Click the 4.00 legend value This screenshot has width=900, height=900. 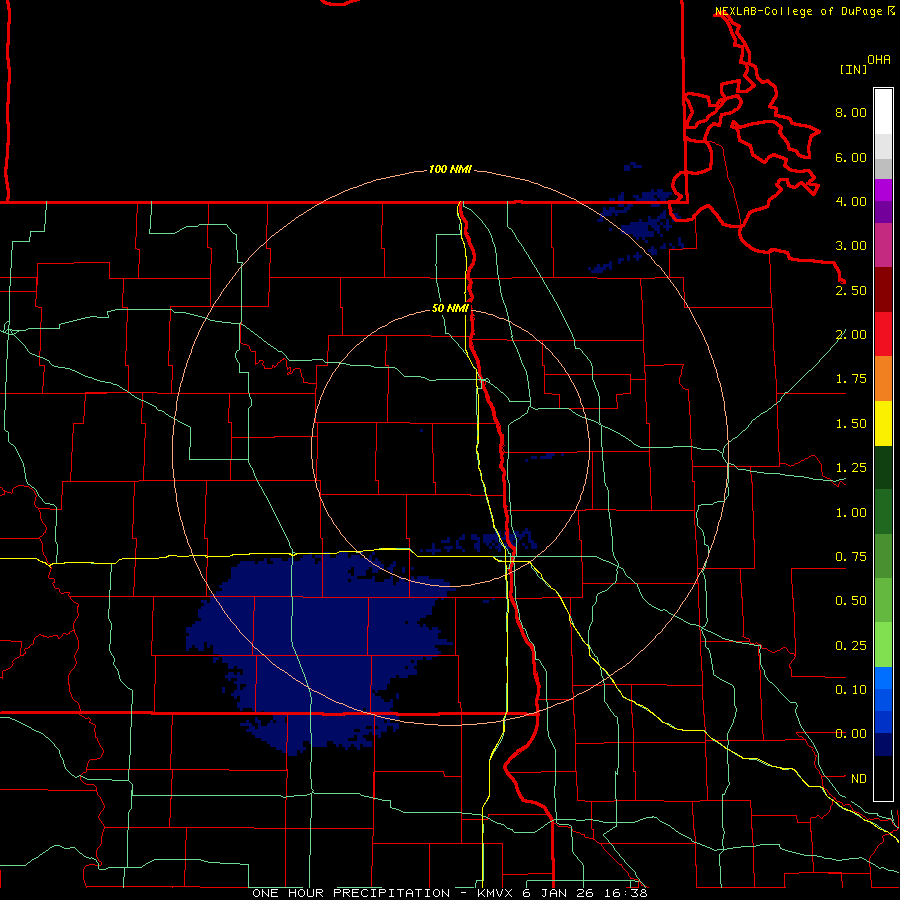click(x=851, y=201)
